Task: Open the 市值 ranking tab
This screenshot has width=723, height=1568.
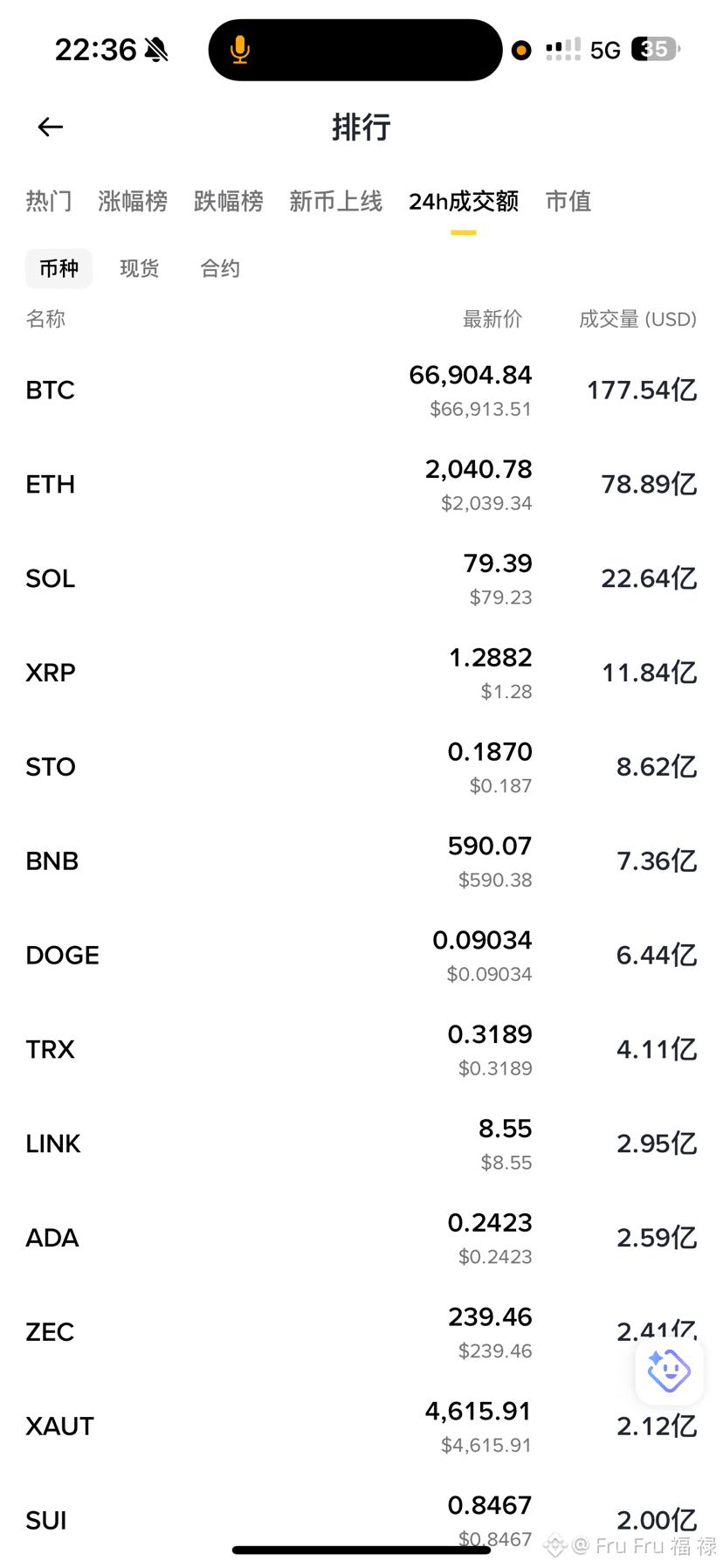Action: coord(568,202)
